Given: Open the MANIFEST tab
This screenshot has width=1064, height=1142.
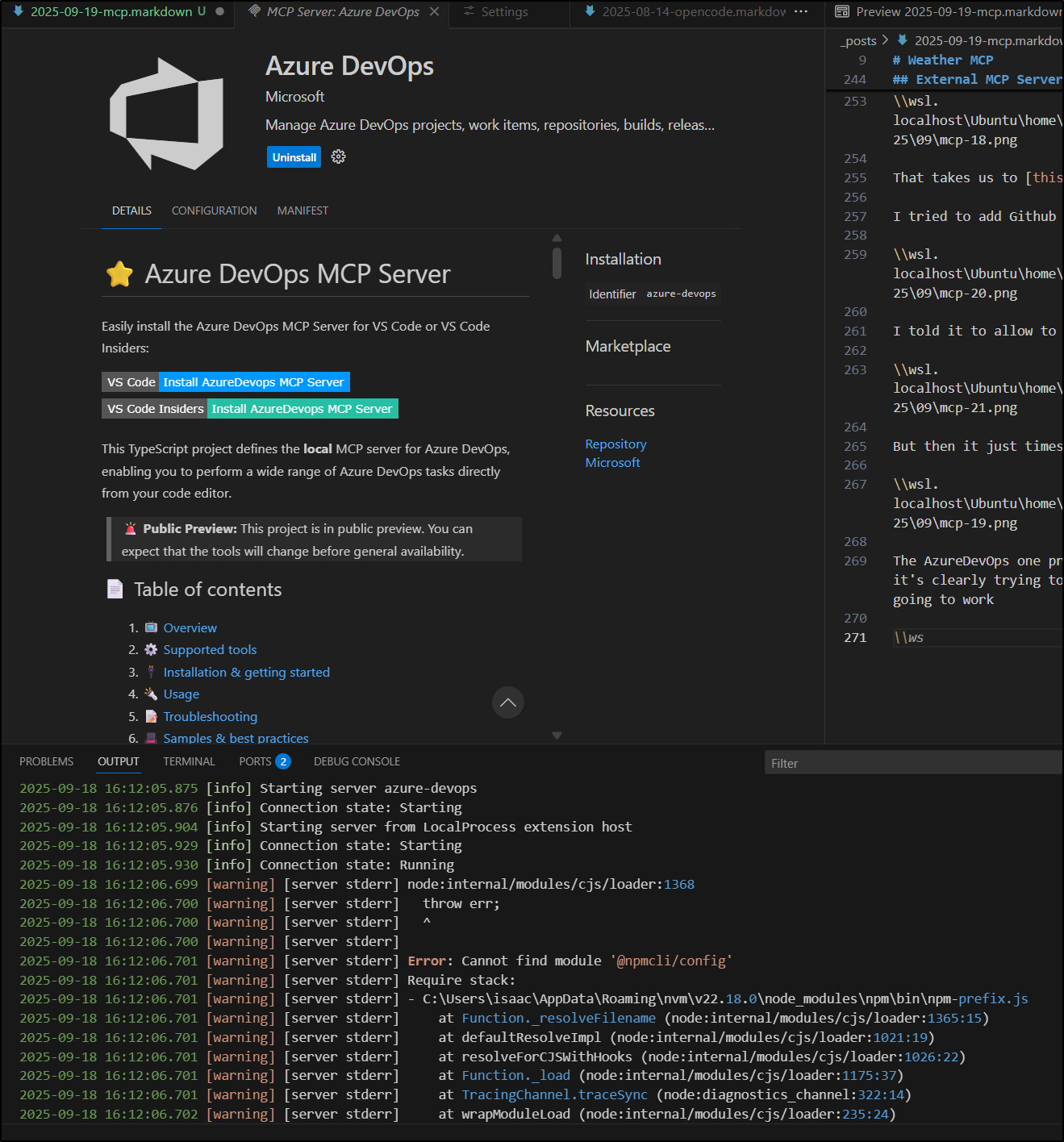Looking at the screenshot, I should (x=303, y=210).
